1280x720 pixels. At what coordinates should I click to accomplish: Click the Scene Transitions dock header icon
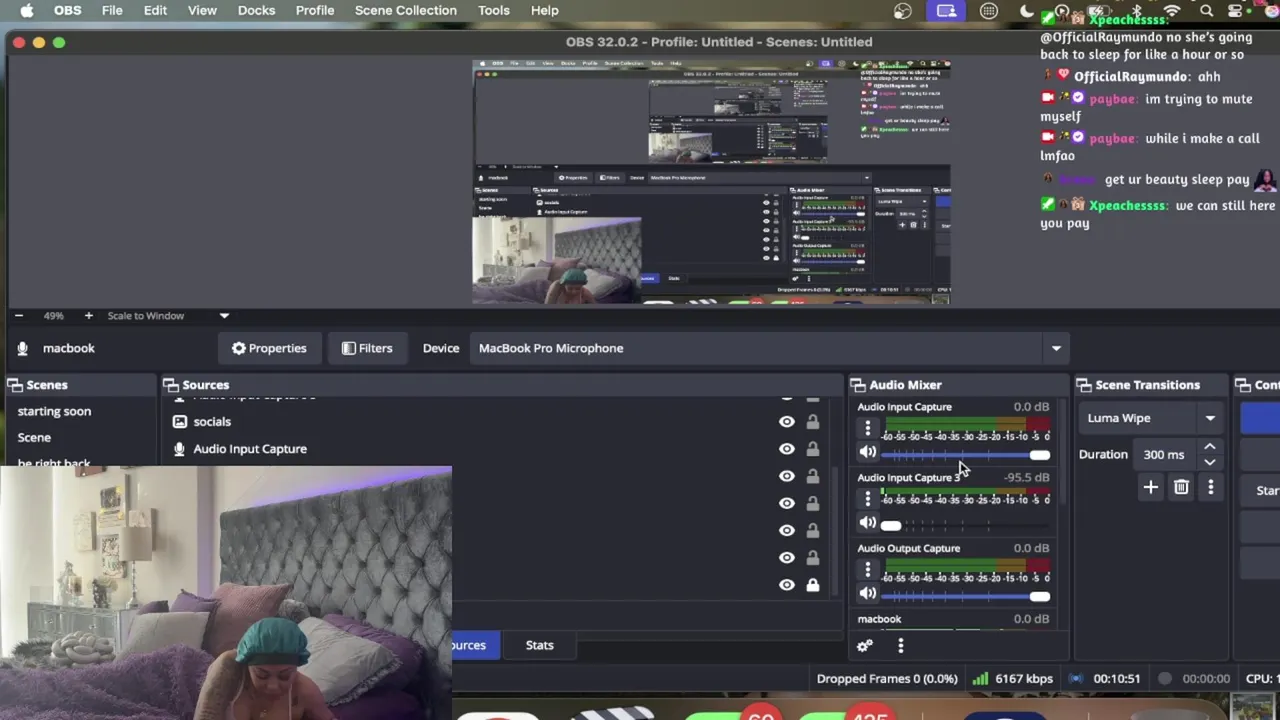1084,385
